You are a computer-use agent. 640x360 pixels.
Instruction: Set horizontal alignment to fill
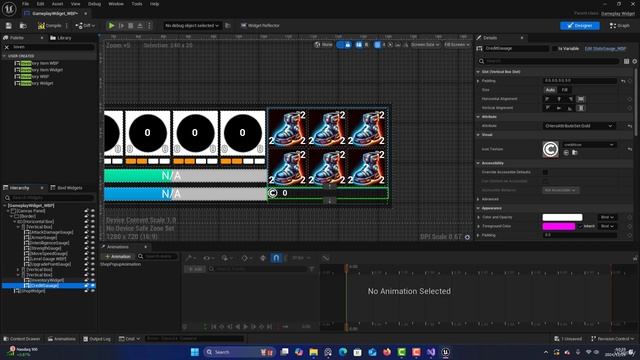coord(581,99)
